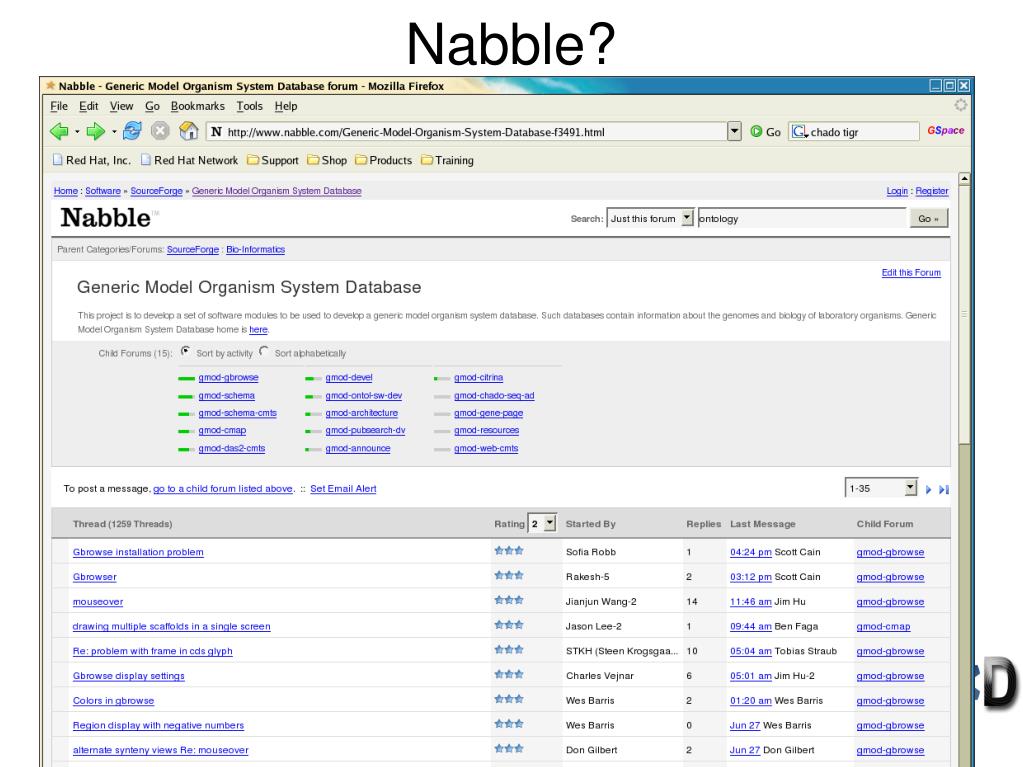Click the Edit this Forum link

[x=911, y=273]
